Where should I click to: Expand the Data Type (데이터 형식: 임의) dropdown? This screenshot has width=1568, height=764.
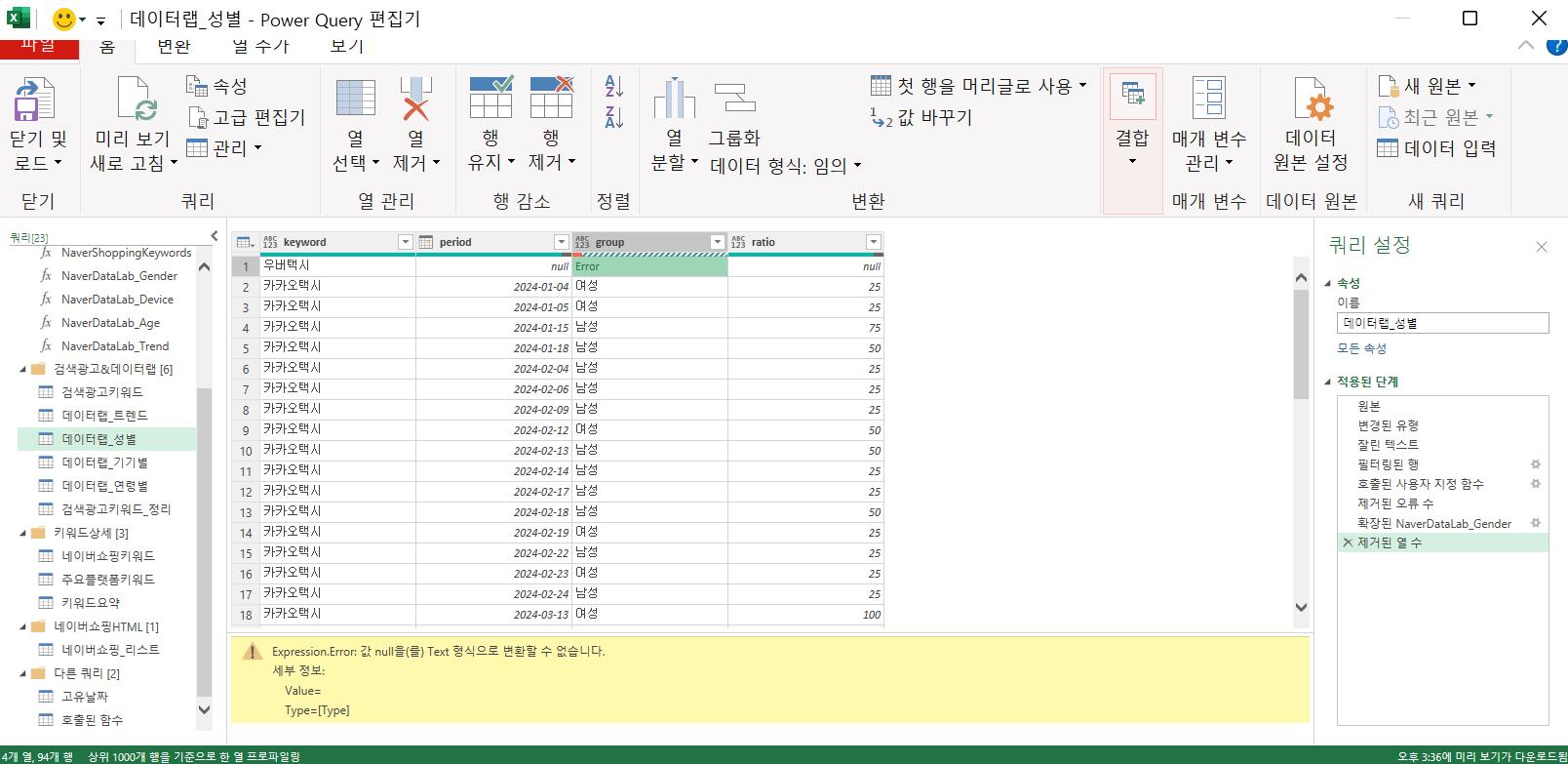click(785, 166)
